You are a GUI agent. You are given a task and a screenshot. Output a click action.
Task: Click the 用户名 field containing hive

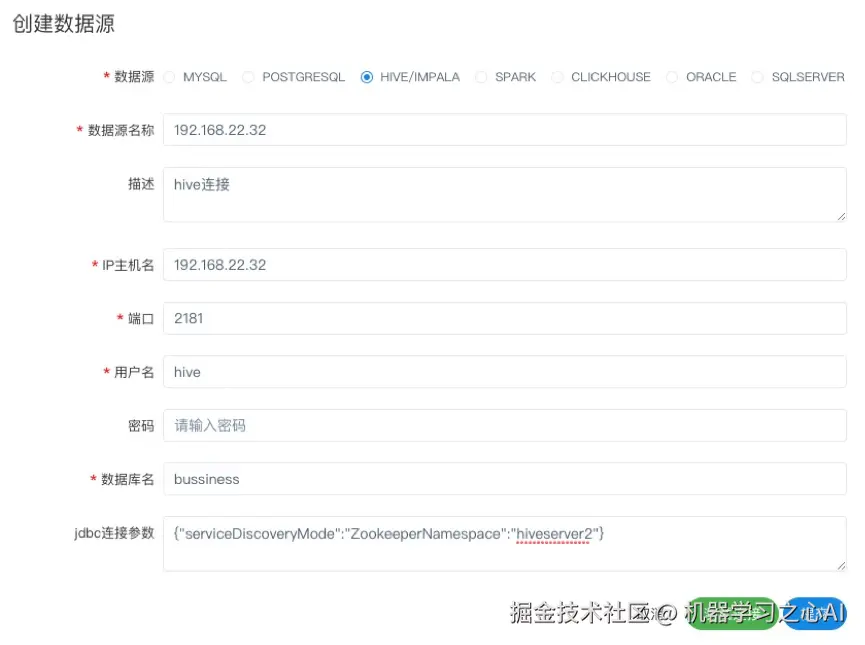tap(505, 372)
